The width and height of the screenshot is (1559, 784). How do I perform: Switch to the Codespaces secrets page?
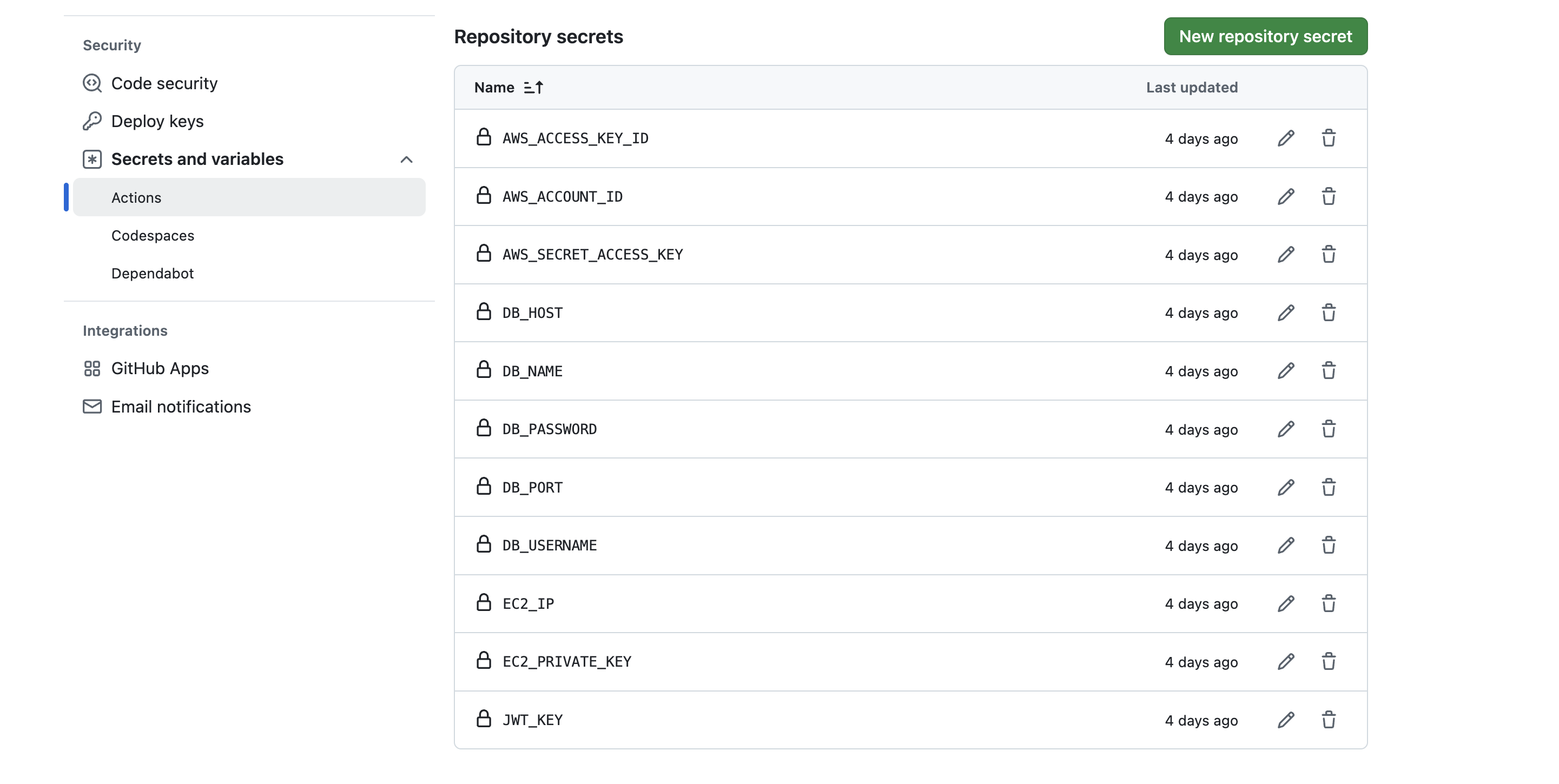(153, 236)
